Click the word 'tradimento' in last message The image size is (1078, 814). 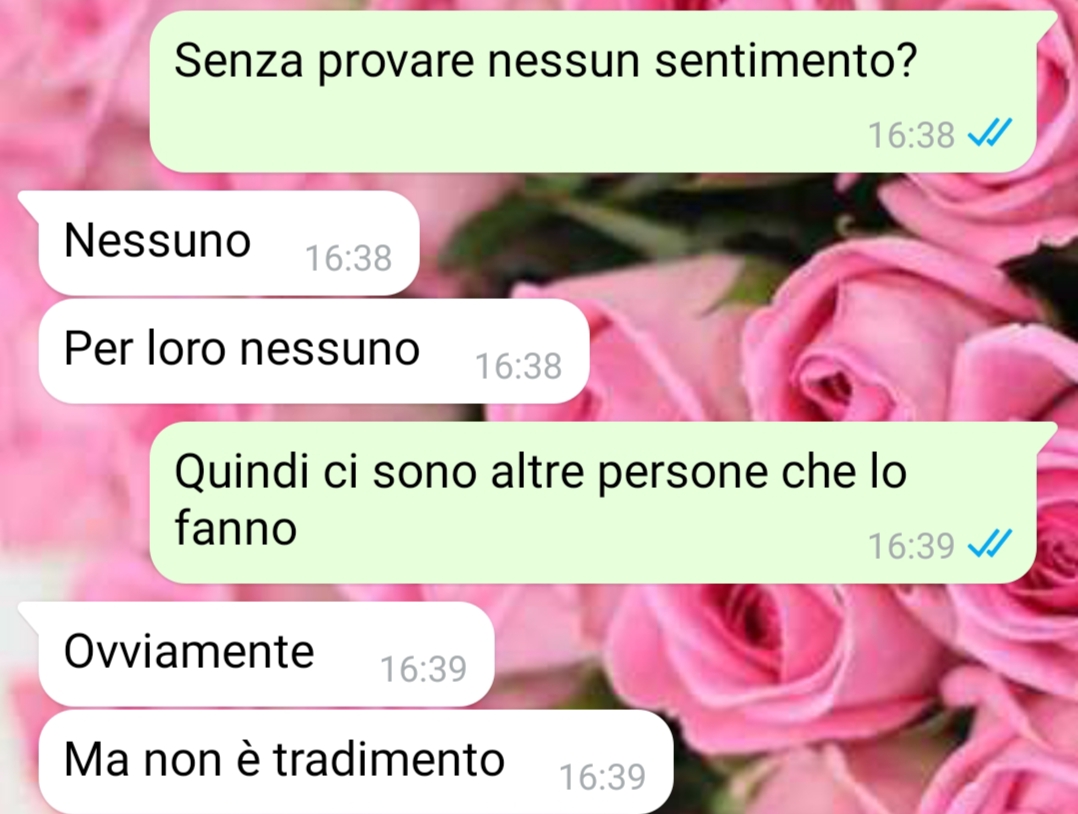[x=389, y=760]
